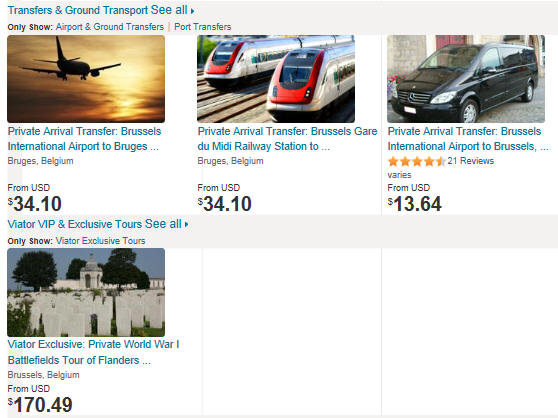Filter by Airport & Ground Transfers

110,27
